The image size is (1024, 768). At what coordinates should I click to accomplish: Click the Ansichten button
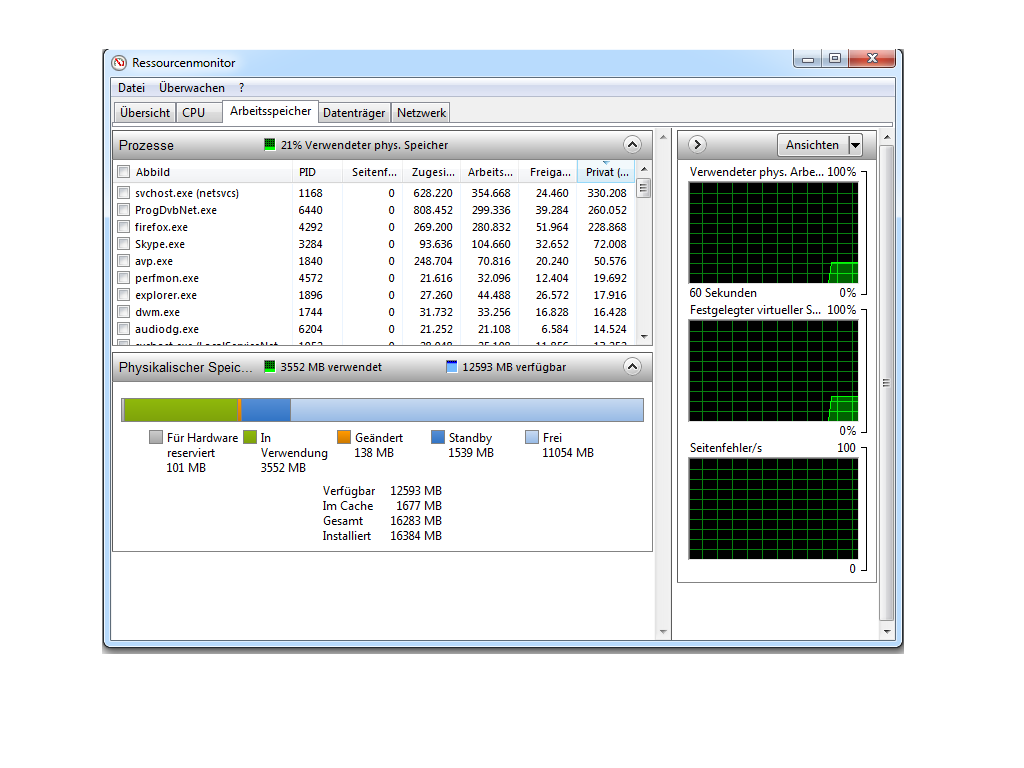click(812, 145)
